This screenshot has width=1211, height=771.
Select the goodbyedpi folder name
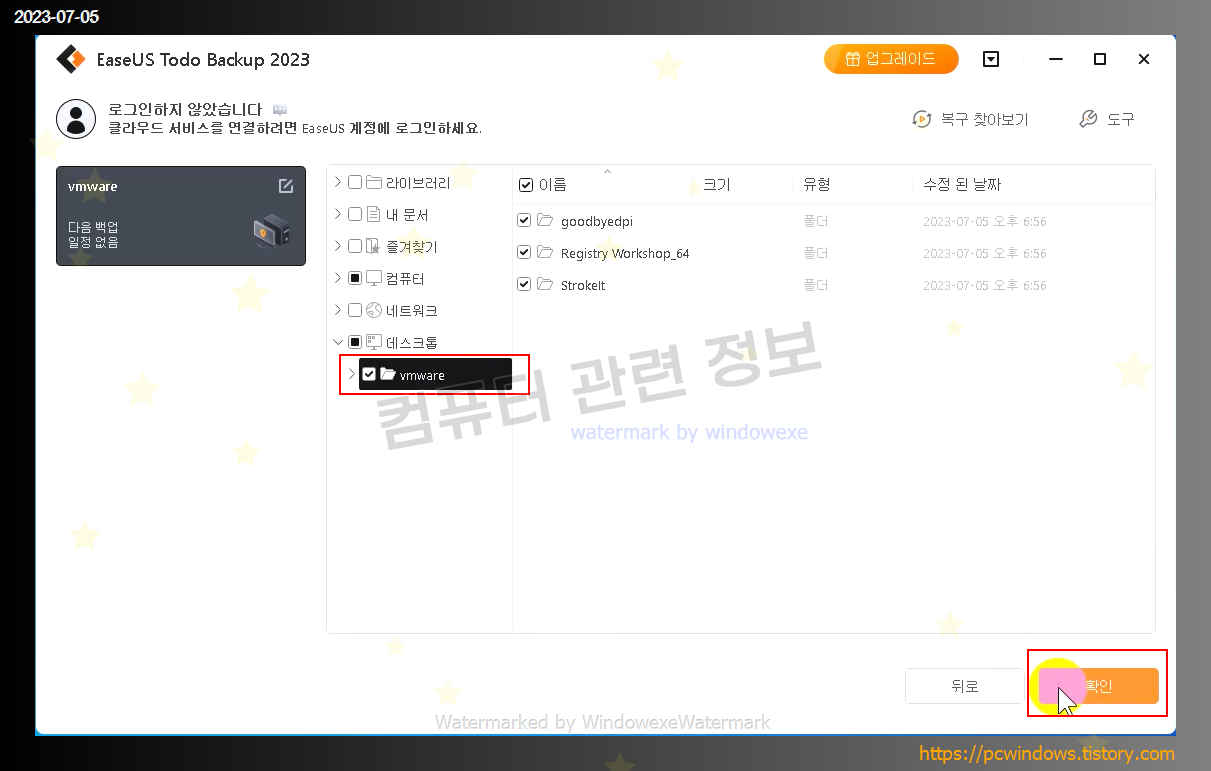(597, 221)
